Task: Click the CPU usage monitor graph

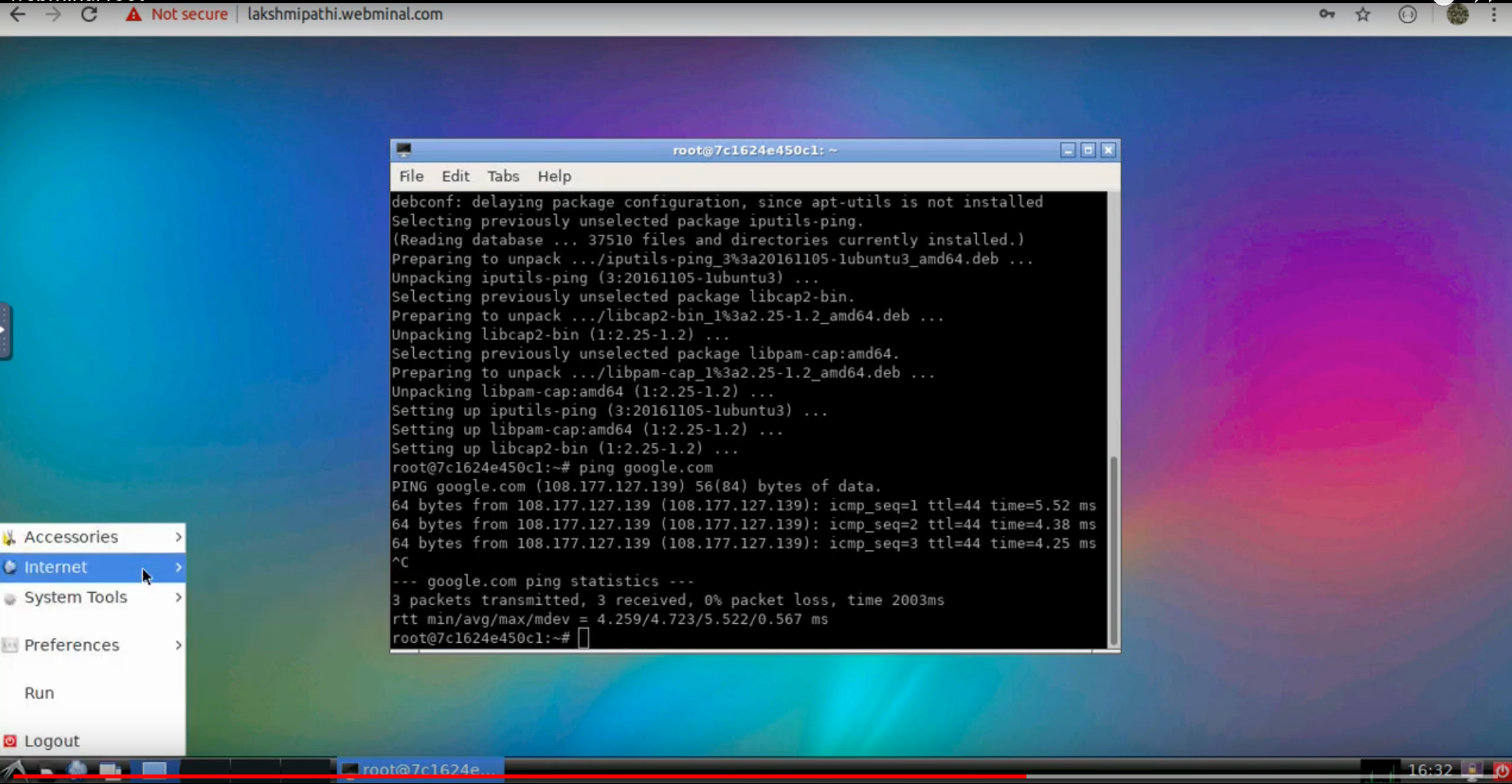Action: [1380, 770]
